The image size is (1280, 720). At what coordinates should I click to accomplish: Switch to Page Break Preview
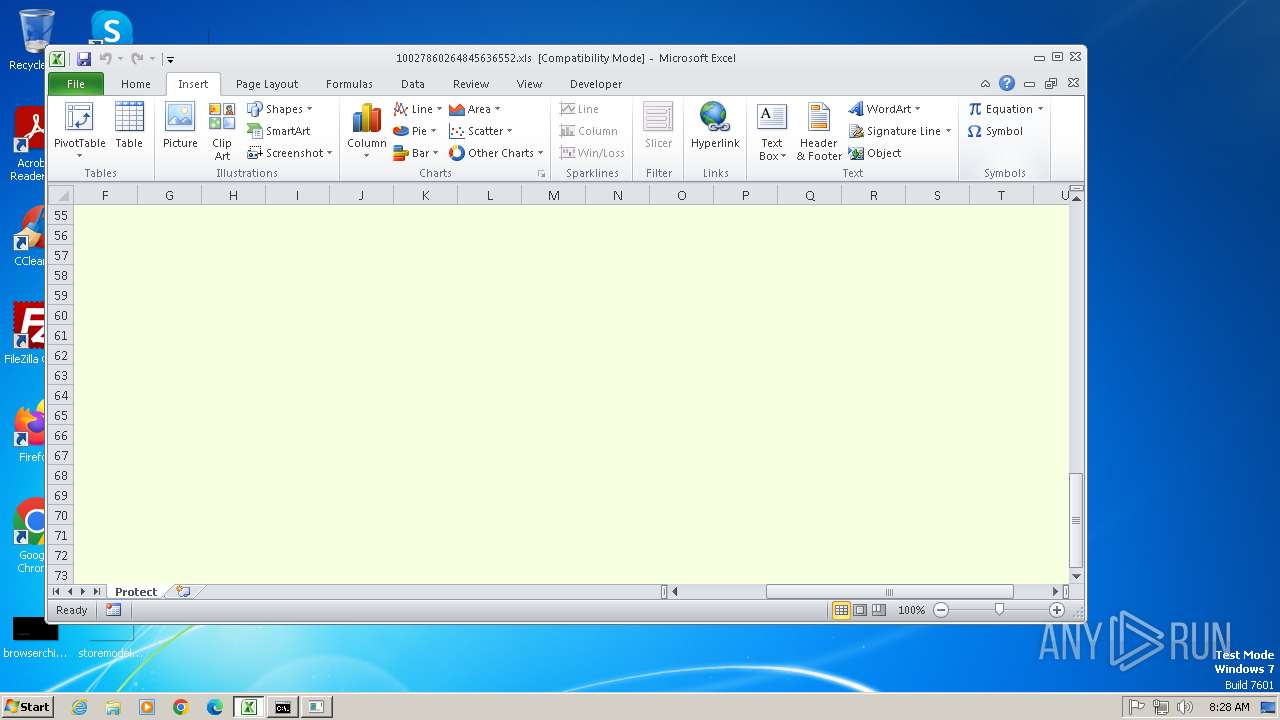pos(879,610)
